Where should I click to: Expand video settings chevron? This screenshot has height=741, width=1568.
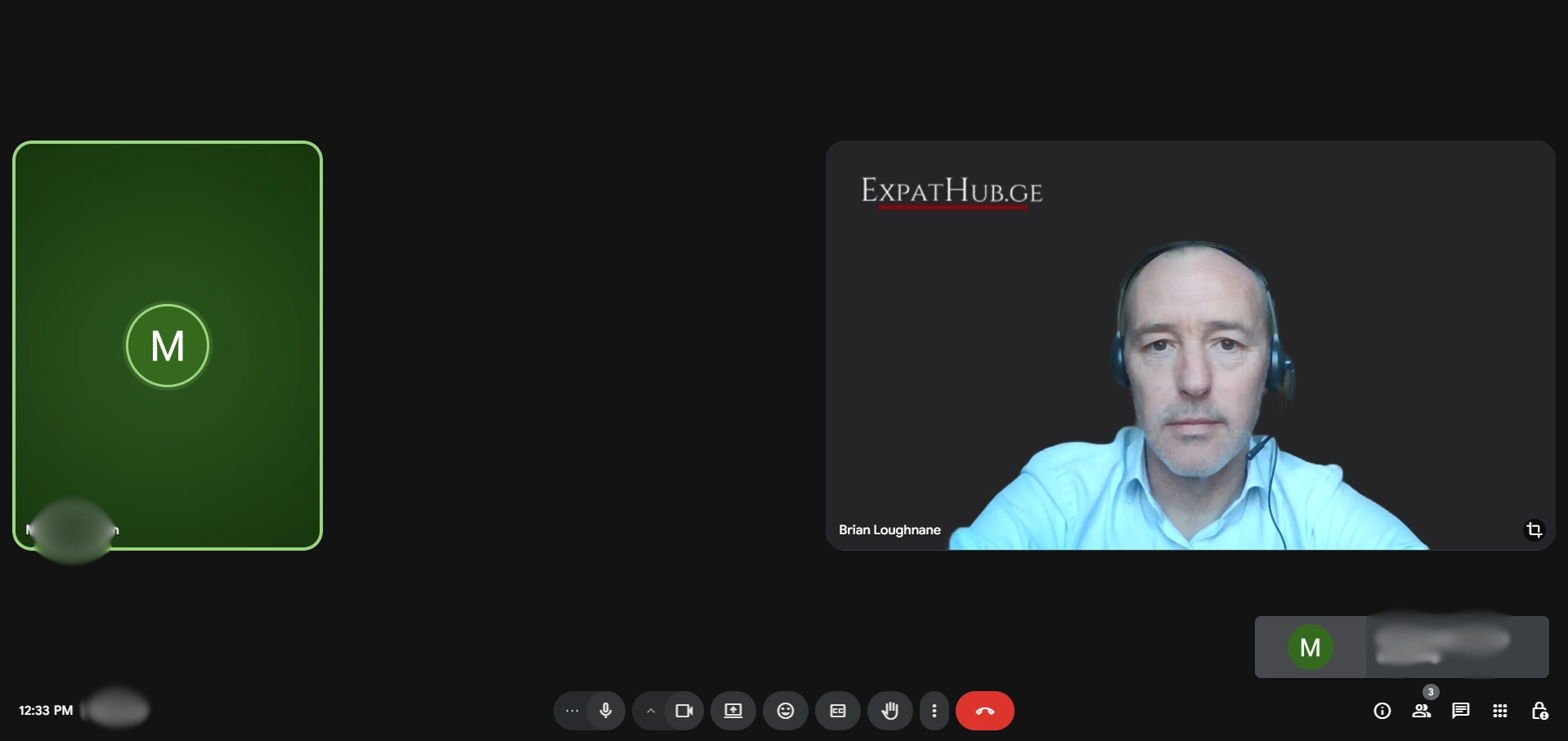pos(651,711)
